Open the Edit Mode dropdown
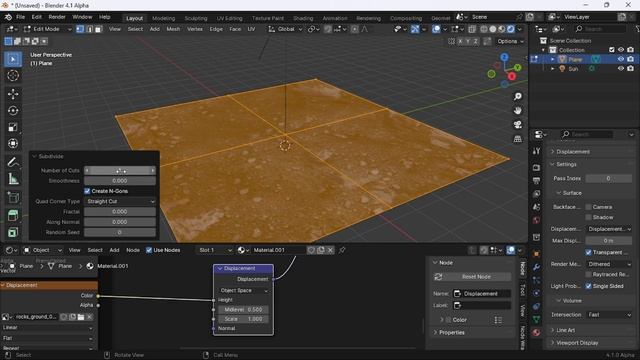The height and width of the screenshot is (360, 640). 47,29
